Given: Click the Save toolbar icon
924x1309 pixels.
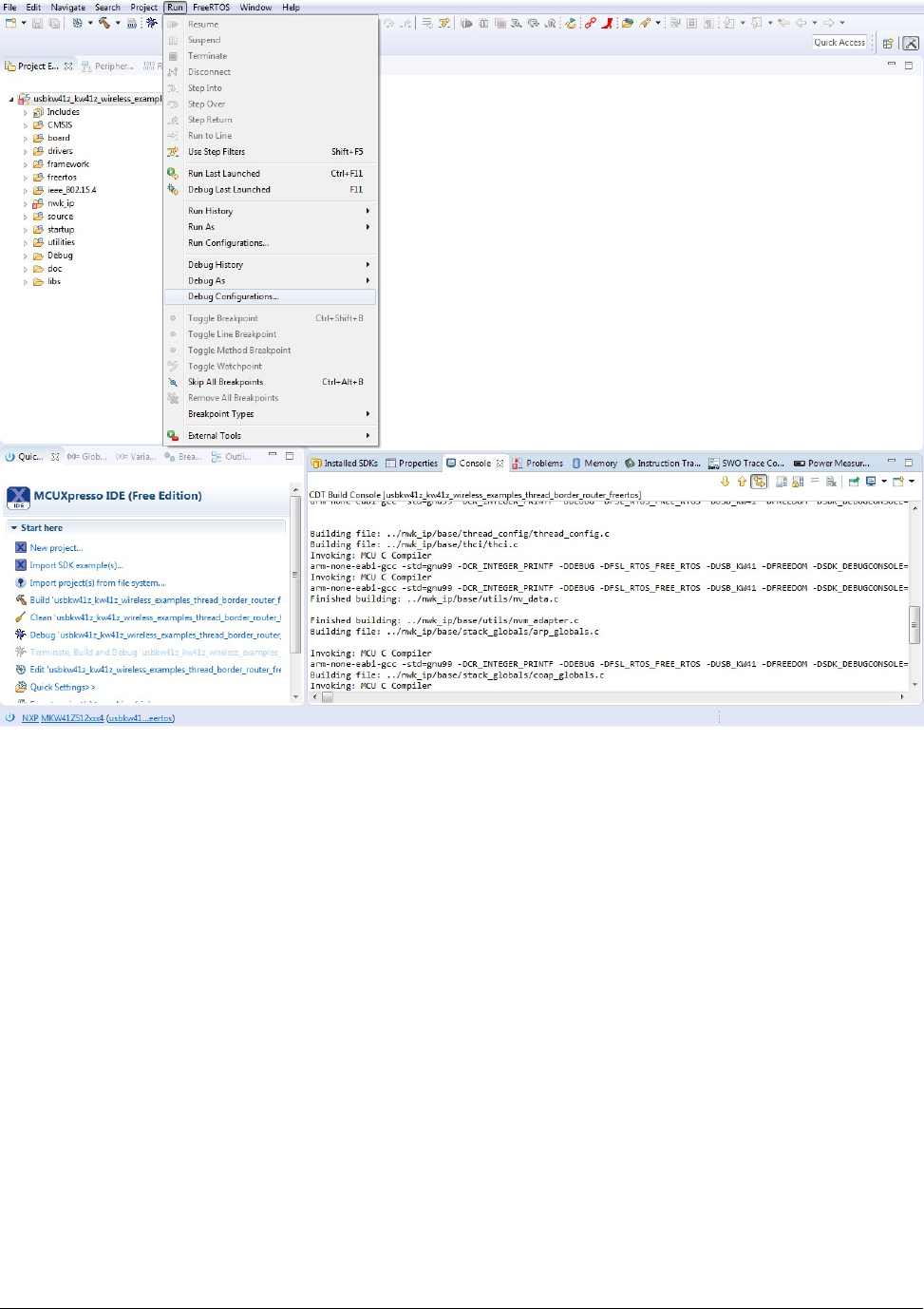Looking at the screenshot, I should (x=38, y=23).
